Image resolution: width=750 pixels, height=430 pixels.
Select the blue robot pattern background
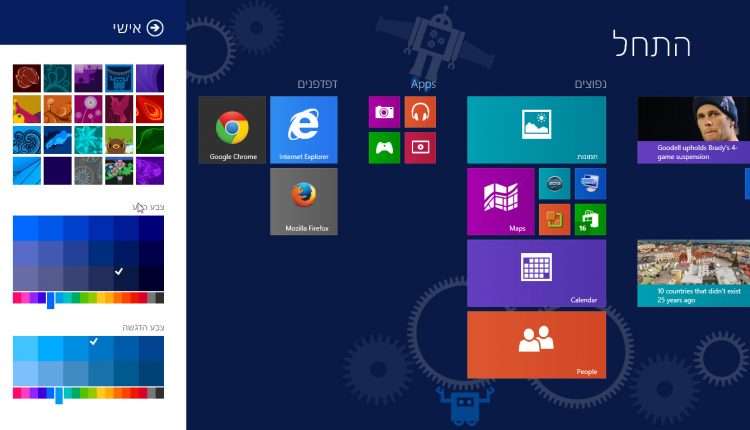tap(119, 78)
